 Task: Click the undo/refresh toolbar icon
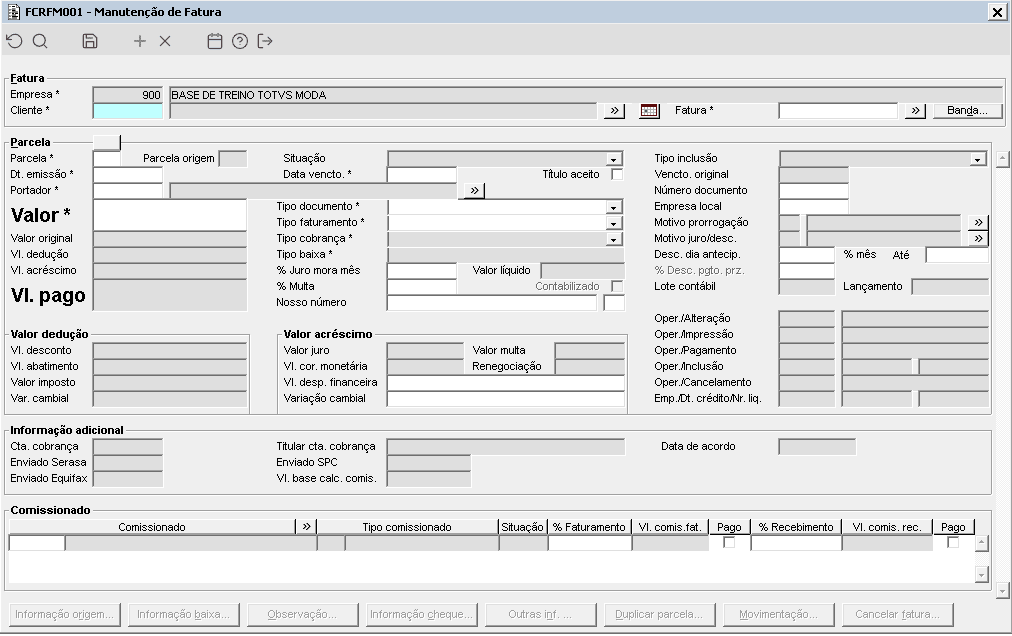(14, 41)
